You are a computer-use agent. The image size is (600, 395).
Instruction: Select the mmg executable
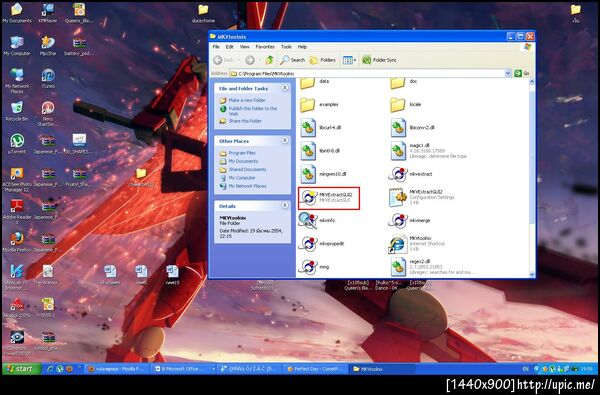[315, 267]
